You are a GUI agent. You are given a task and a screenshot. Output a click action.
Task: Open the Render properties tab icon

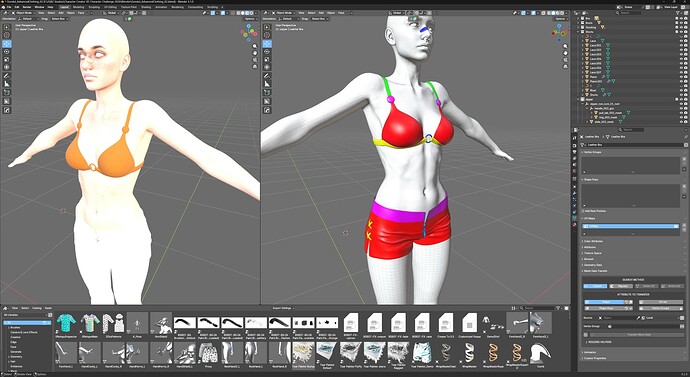(x=575, y=145)
